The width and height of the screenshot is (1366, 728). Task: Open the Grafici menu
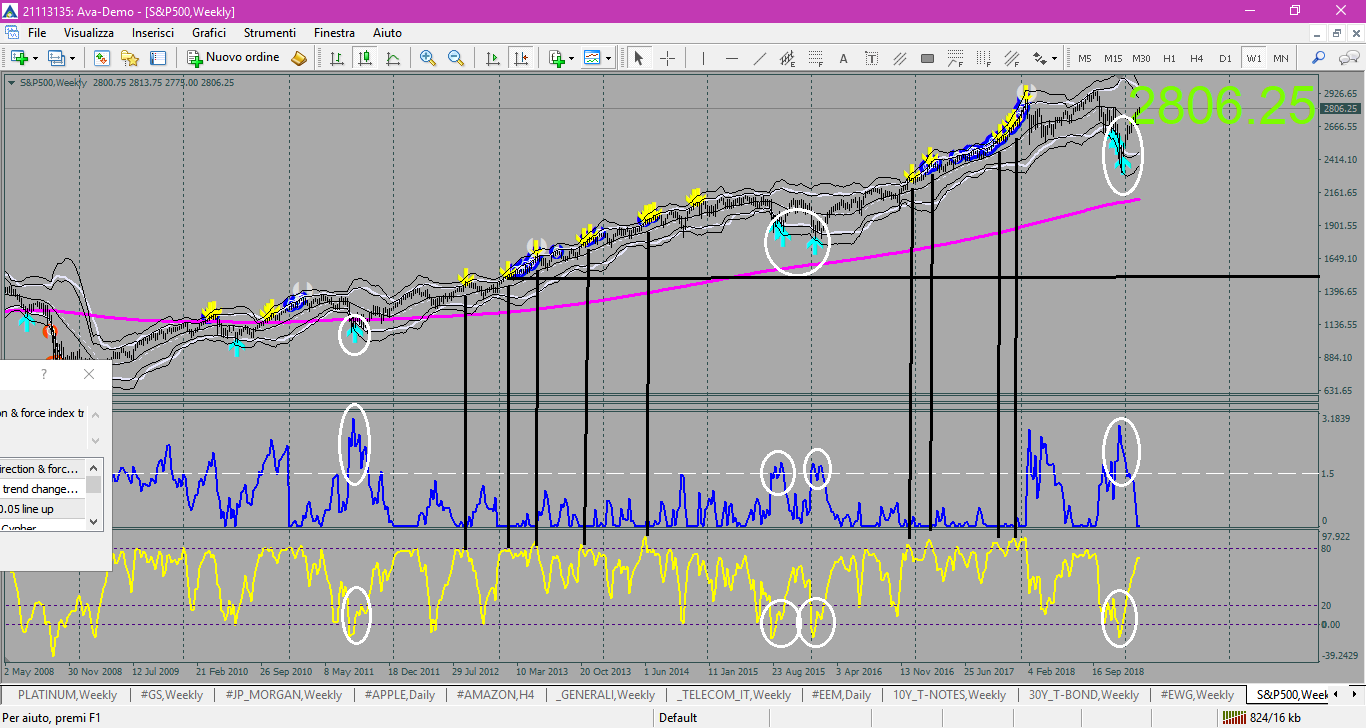click(209, 33)
